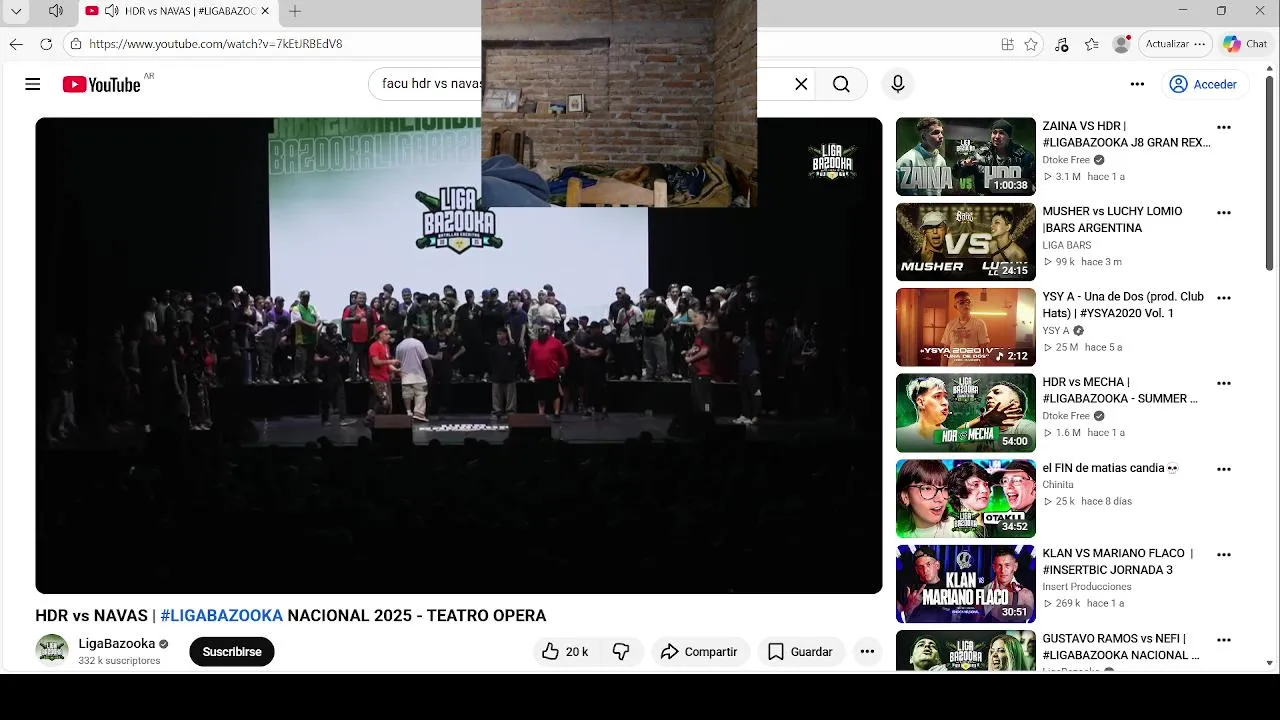Open HDR vs MECHA video title

pyautogui.click(x=1120, y=390)
